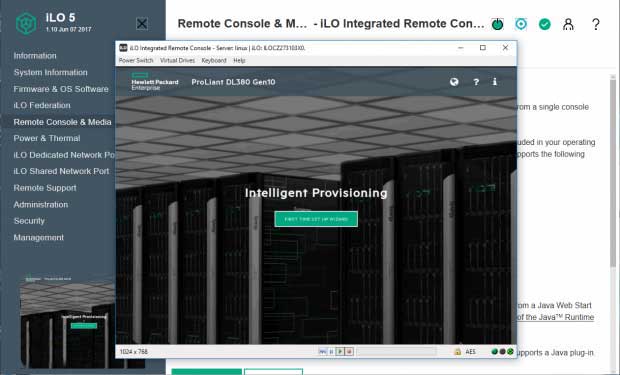The height and width of the screenshot is (375, 620).
Task: Click the skip-to-start playback control in console status bar
Action: click(x=323, y=351)
